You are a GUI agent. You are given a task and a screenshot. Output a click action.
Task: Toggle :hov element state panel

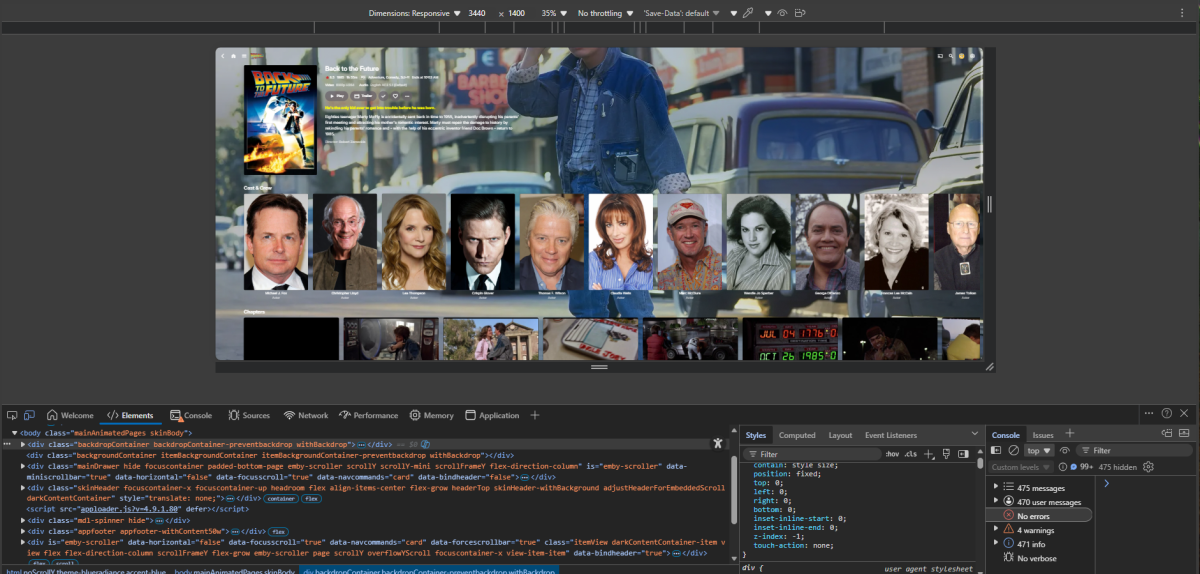[891, 454]
